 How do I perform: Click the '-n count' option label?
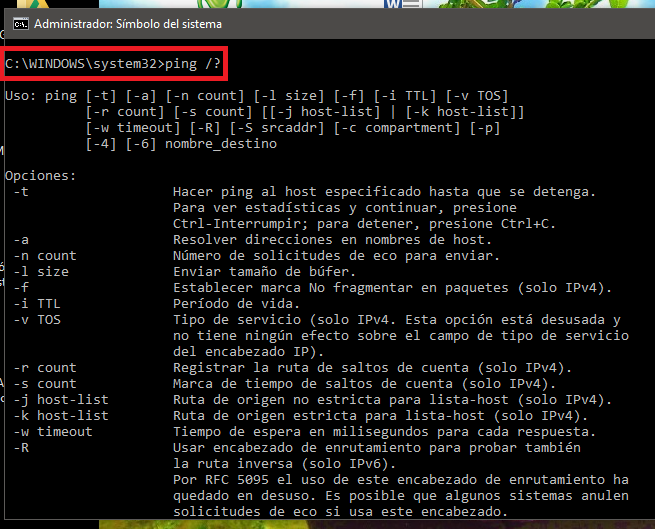coord(45,256)
